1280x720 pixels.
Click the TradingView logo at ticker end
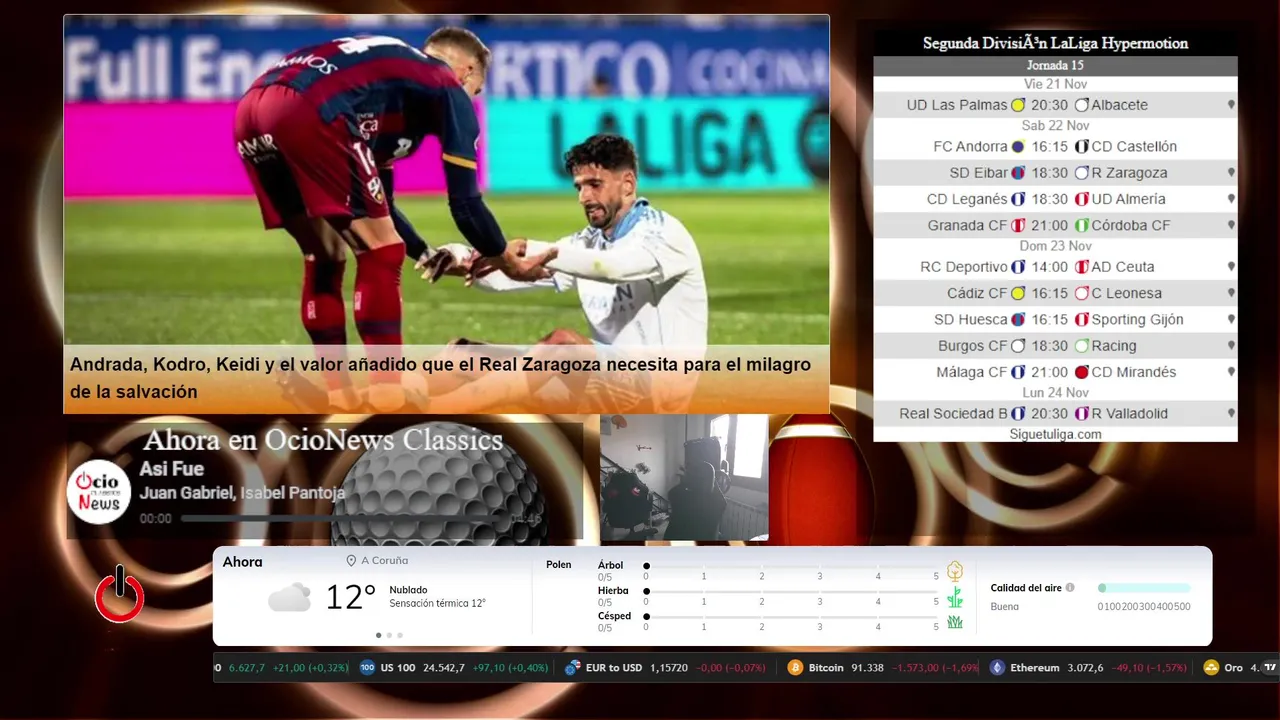(x=1271, y=667)
